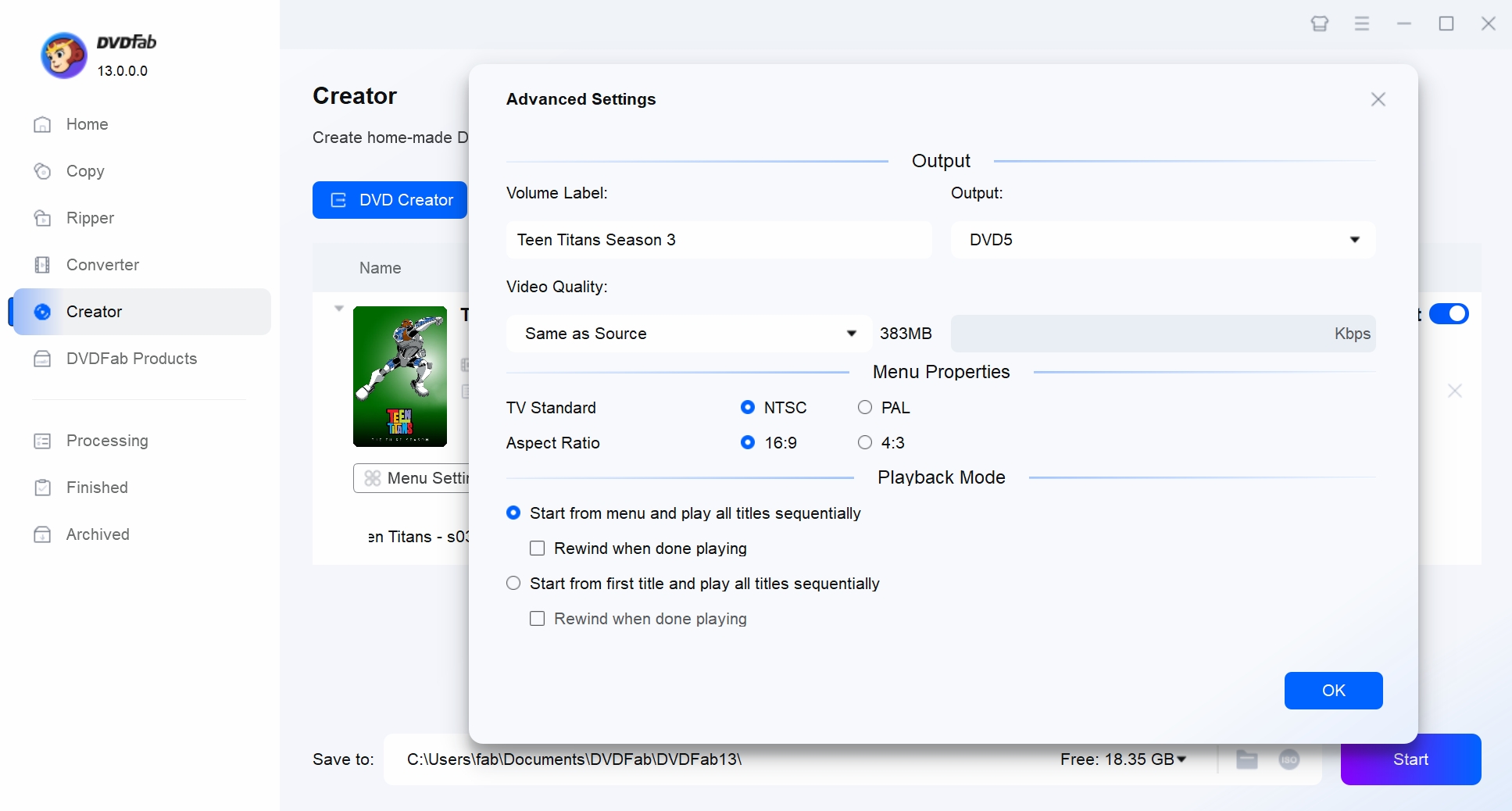The width and height of the screenshot is (1512, 811).
Task: Click the ISO output icon
Action: tap(1289, 759)
